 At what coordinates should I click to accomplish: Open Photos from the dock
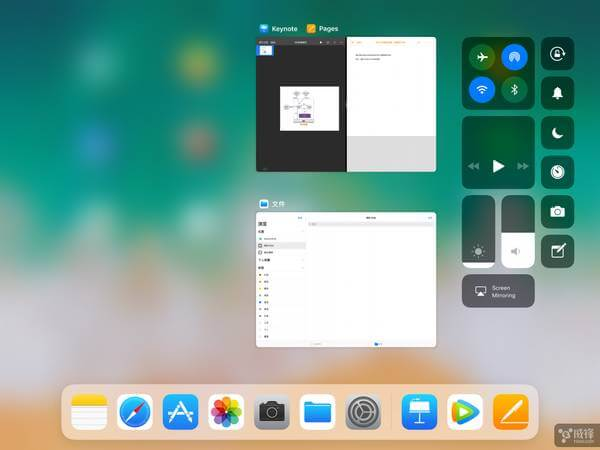226,412
